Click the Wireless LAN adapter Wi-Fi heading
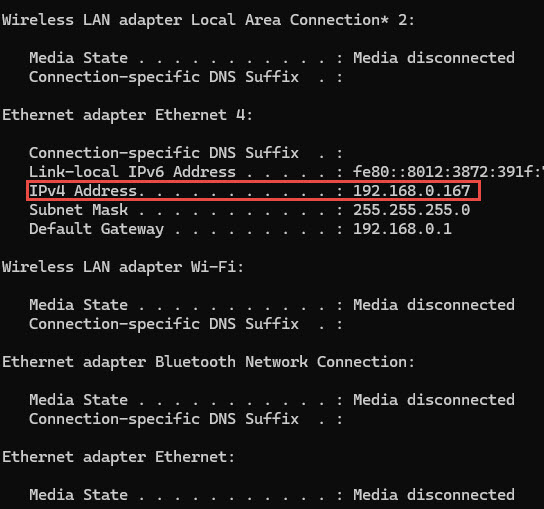The height and width of the screenshot is (509, 544). point(123,267)
